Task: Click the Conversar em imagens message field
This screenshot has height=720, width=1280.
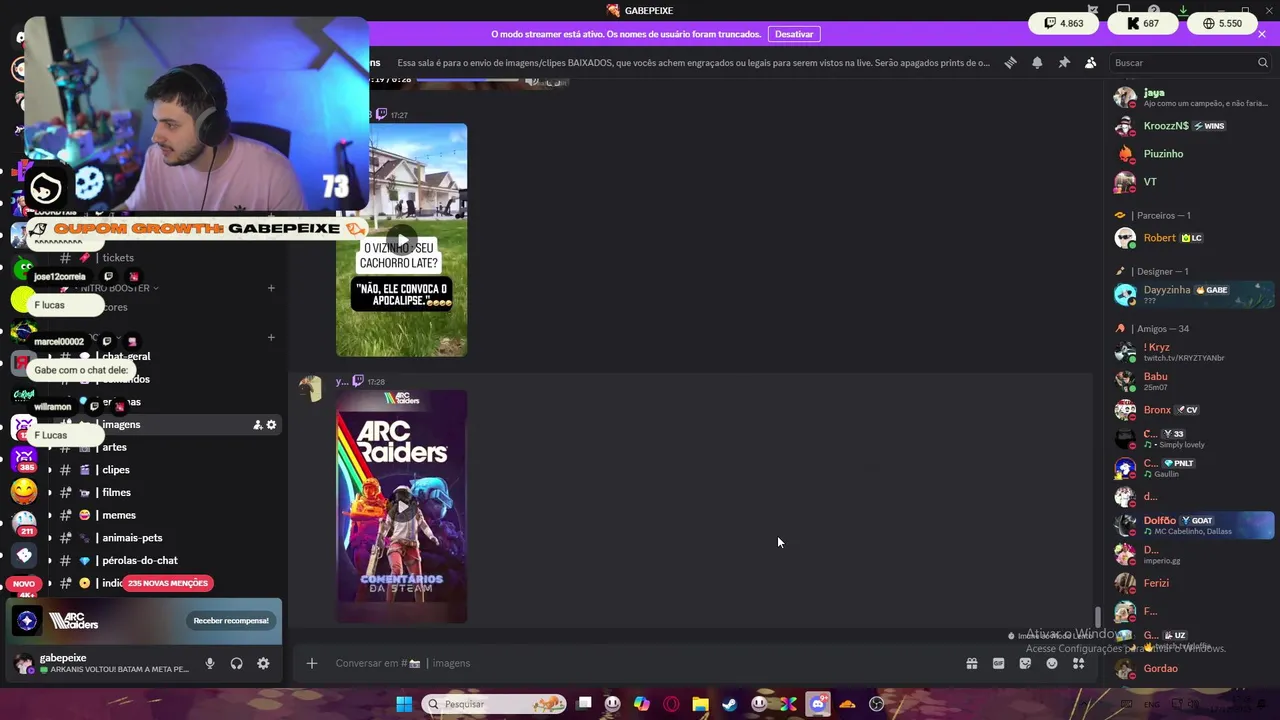Action: (640, 663)
